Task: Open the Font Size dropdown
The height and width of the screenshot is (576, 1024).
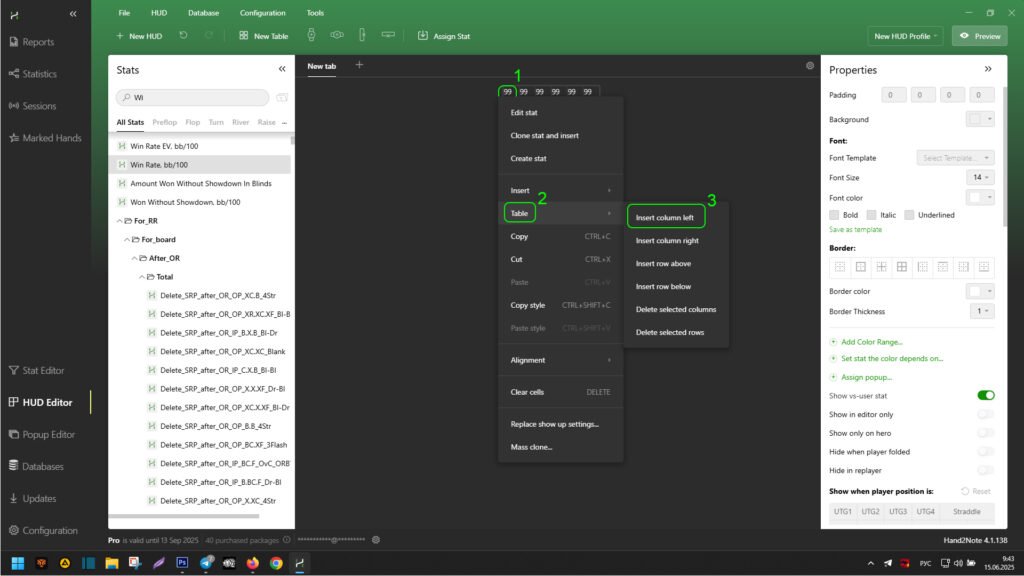Action: [x=981, y=177]
